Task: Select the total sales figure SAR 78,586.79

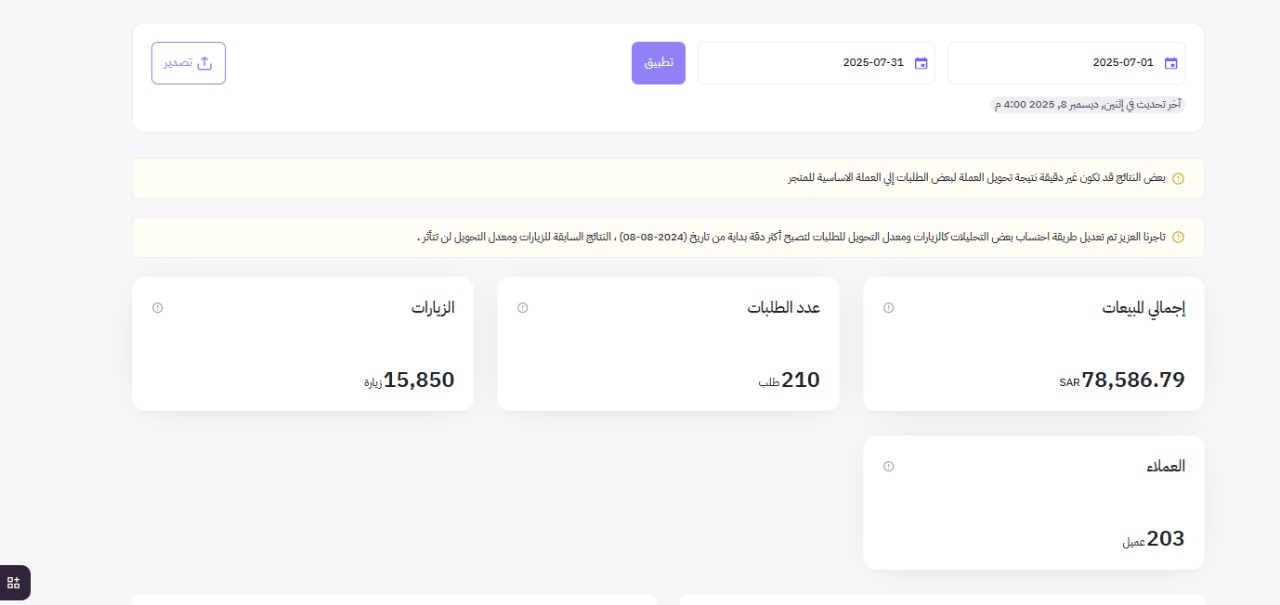Action: tap(1122, 380)
